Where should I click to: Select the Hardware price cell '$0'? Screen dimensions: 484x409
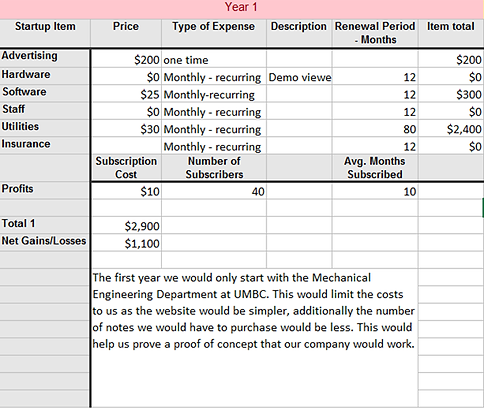[x=126, y=77]
